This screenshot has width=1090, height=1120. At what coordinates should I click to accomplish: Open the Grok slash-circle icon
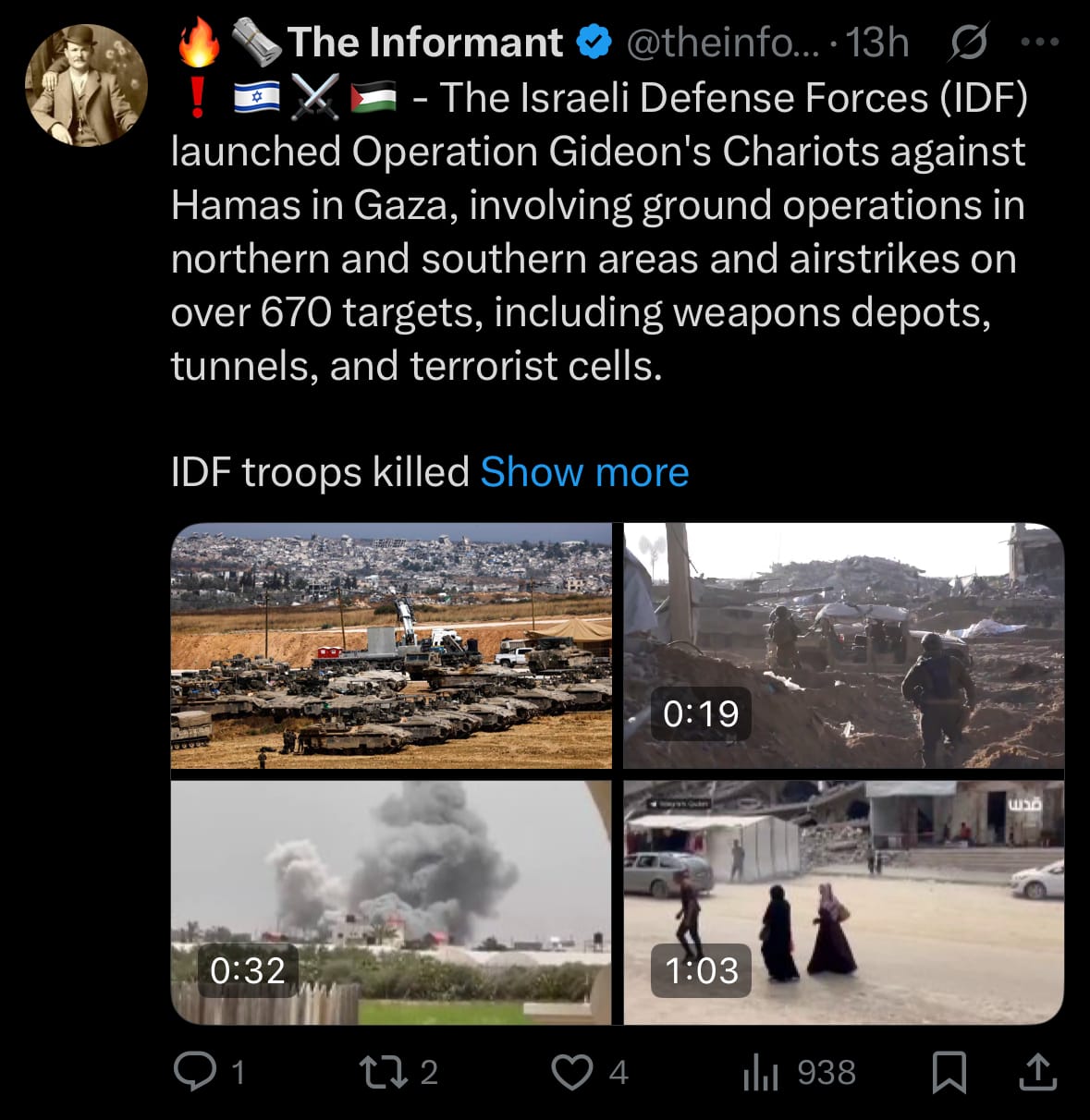pyautogui.click(x=967, y=43)
